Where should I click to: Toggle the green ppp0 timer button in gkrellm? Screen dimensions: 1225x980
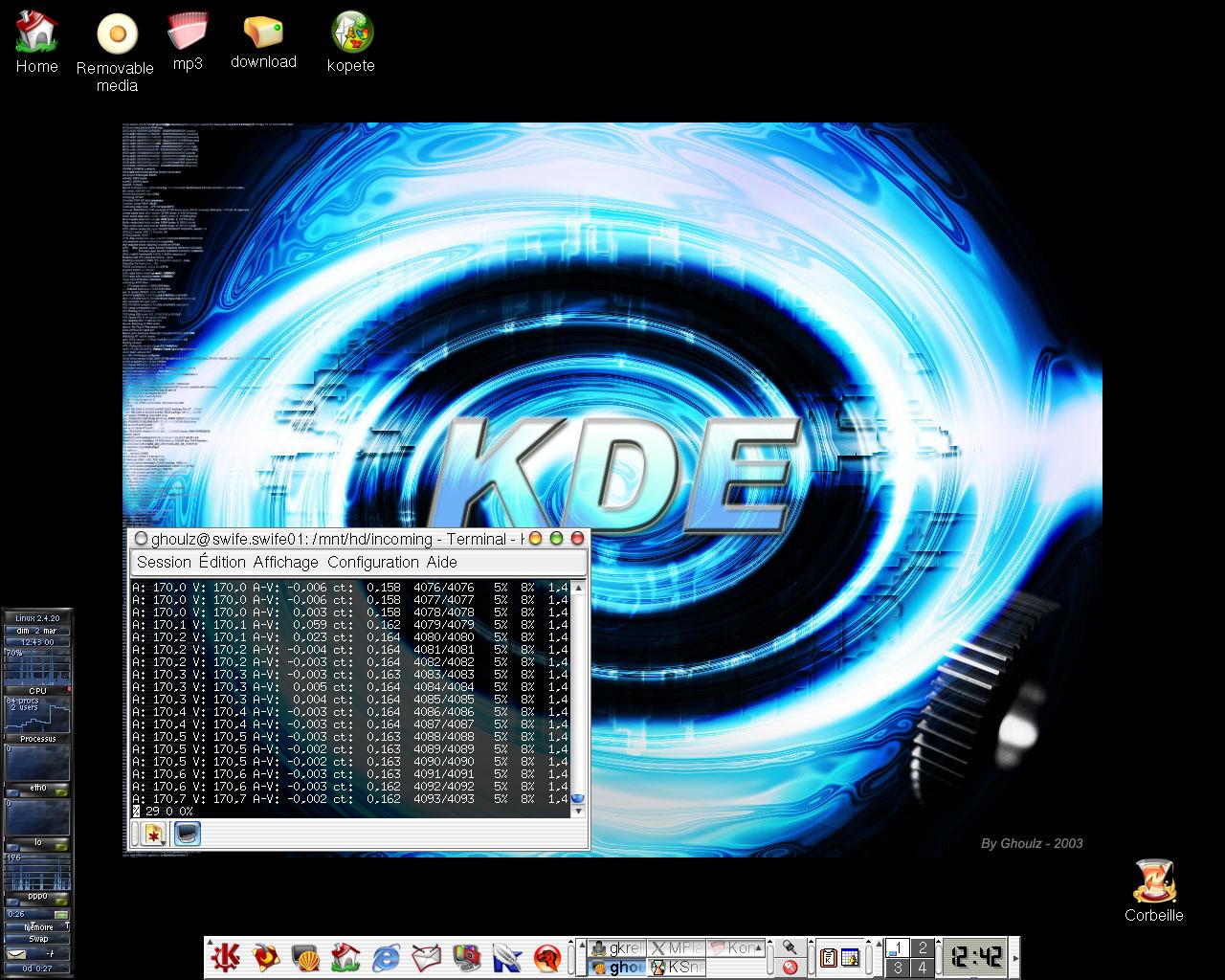61,915
